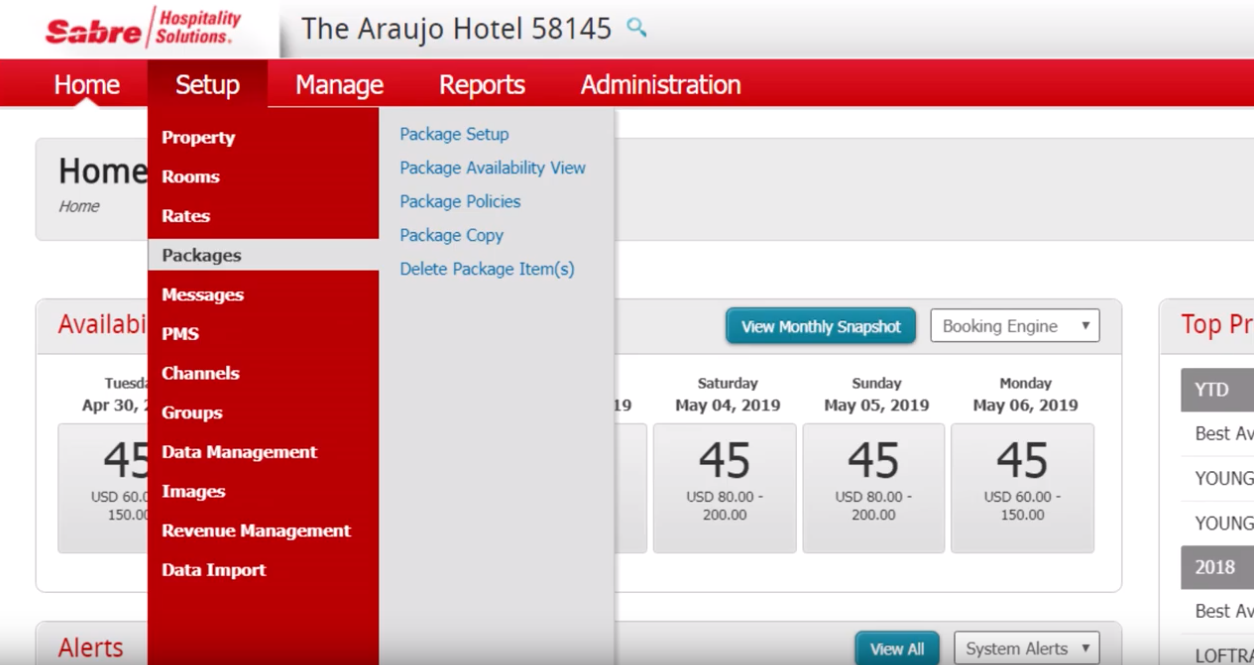The width and height of the screenshot is (1254, 665).
Task: Open the Package Setup link
Action: tap(454, 134)
